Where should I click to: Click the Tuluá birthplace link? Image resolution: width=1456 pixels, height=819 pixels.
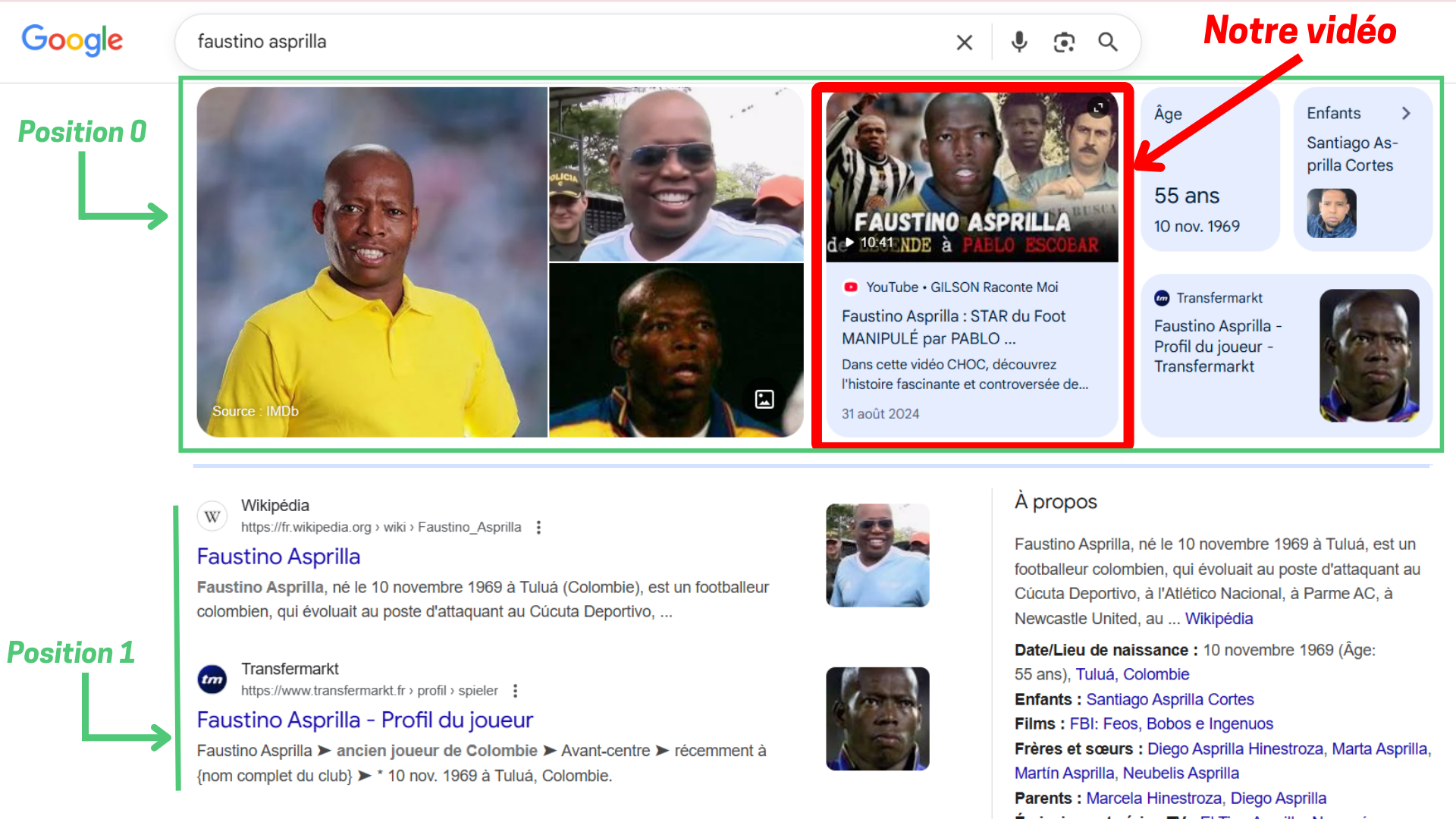point(1094,674)
